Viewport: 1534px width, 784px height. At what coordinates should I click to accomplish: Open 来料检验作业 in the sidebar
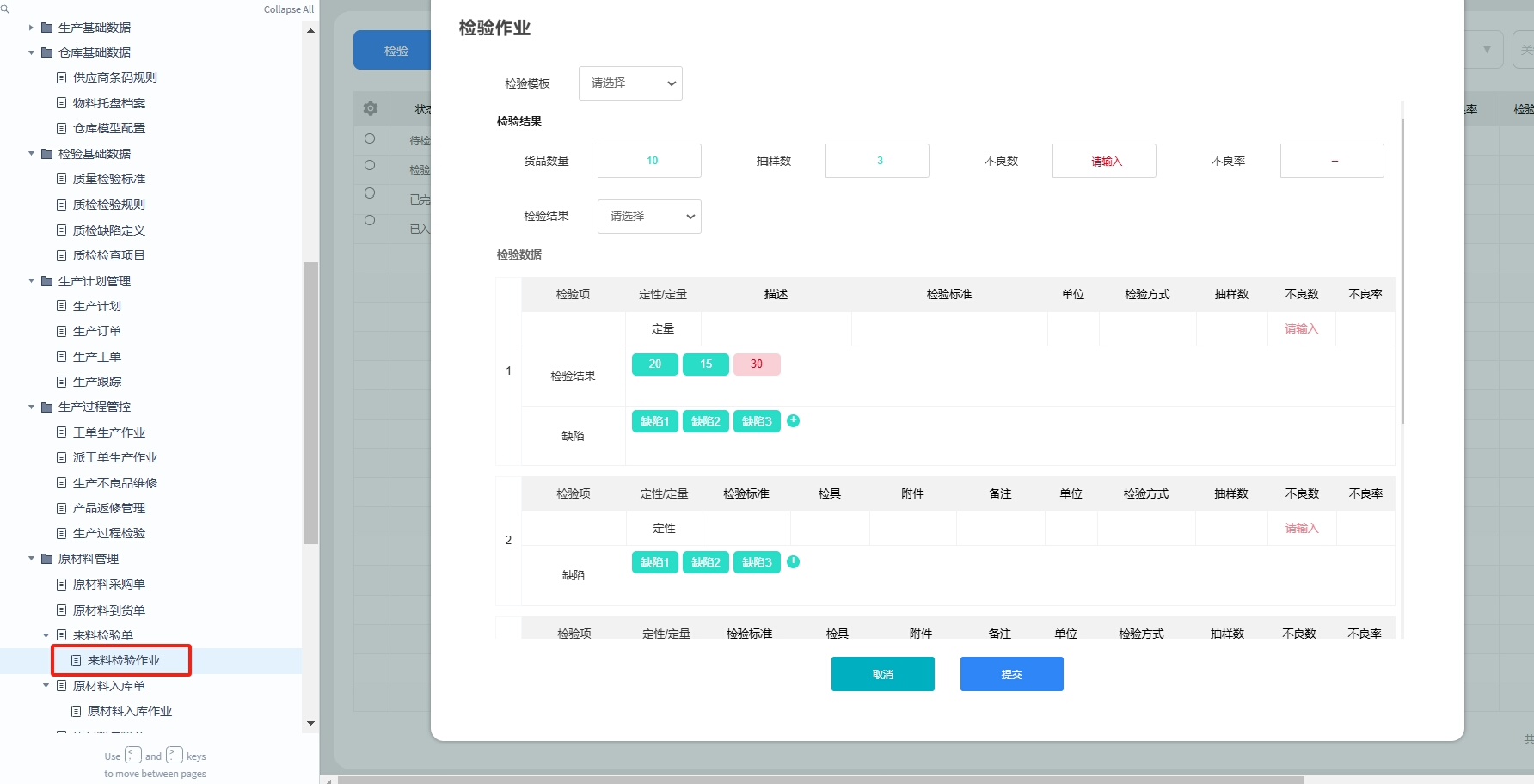[x=123, y=660]
